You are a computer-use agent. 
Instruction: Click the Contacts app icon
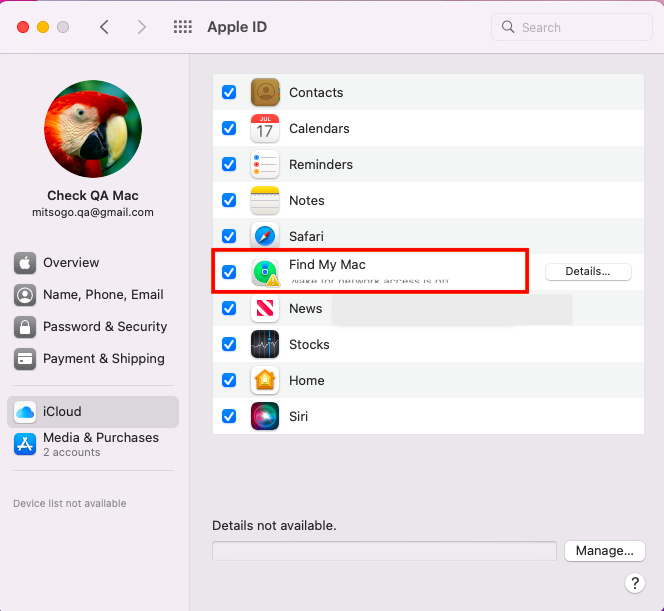[265, 92]
